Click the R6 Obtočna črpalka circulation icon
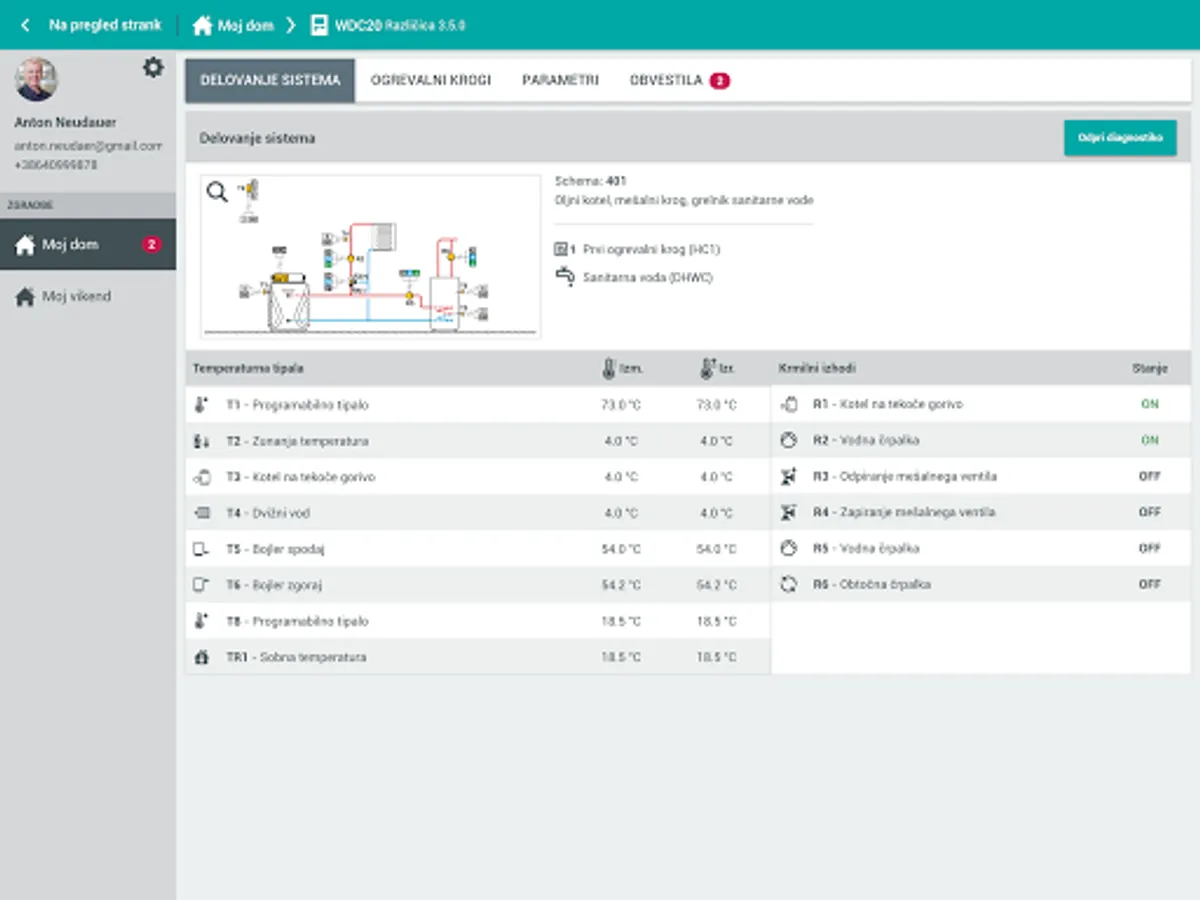This screenshot has width=1200, height=900. pos(789,584)
